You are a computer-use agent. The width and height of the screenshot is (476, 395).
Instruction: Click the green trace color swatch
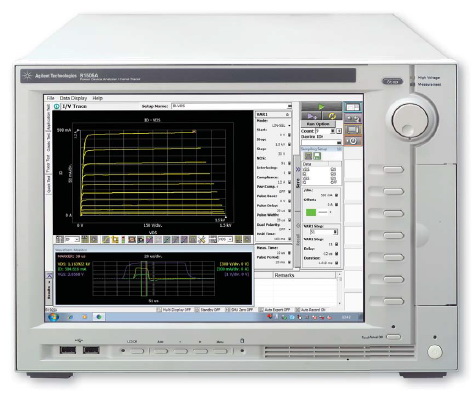pyautogui.click(x=311, y=212)
